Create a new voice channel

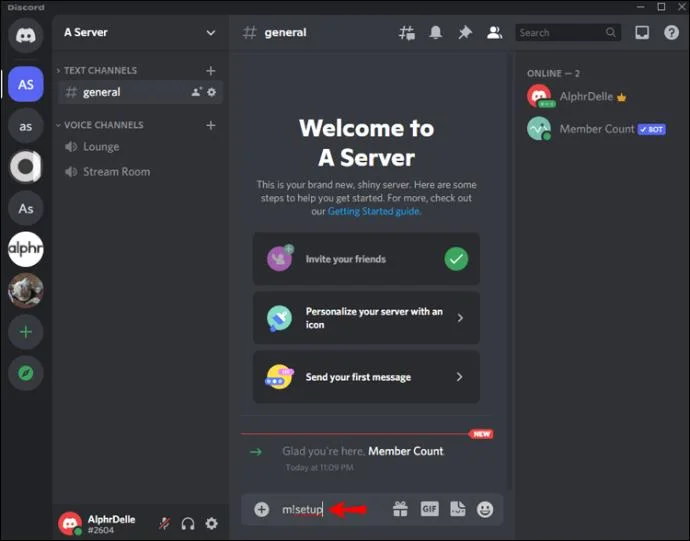tap(211, 125)
